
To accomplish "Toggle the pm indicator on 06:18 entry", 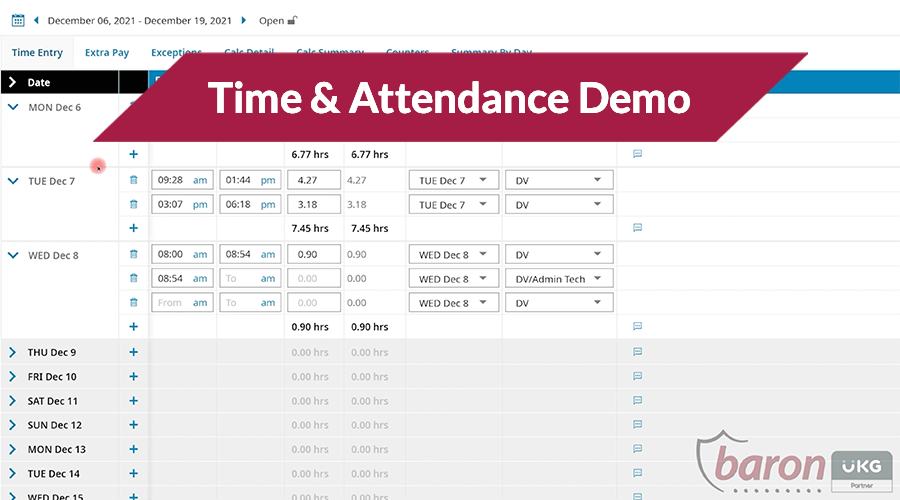I will tap(268, 205).
